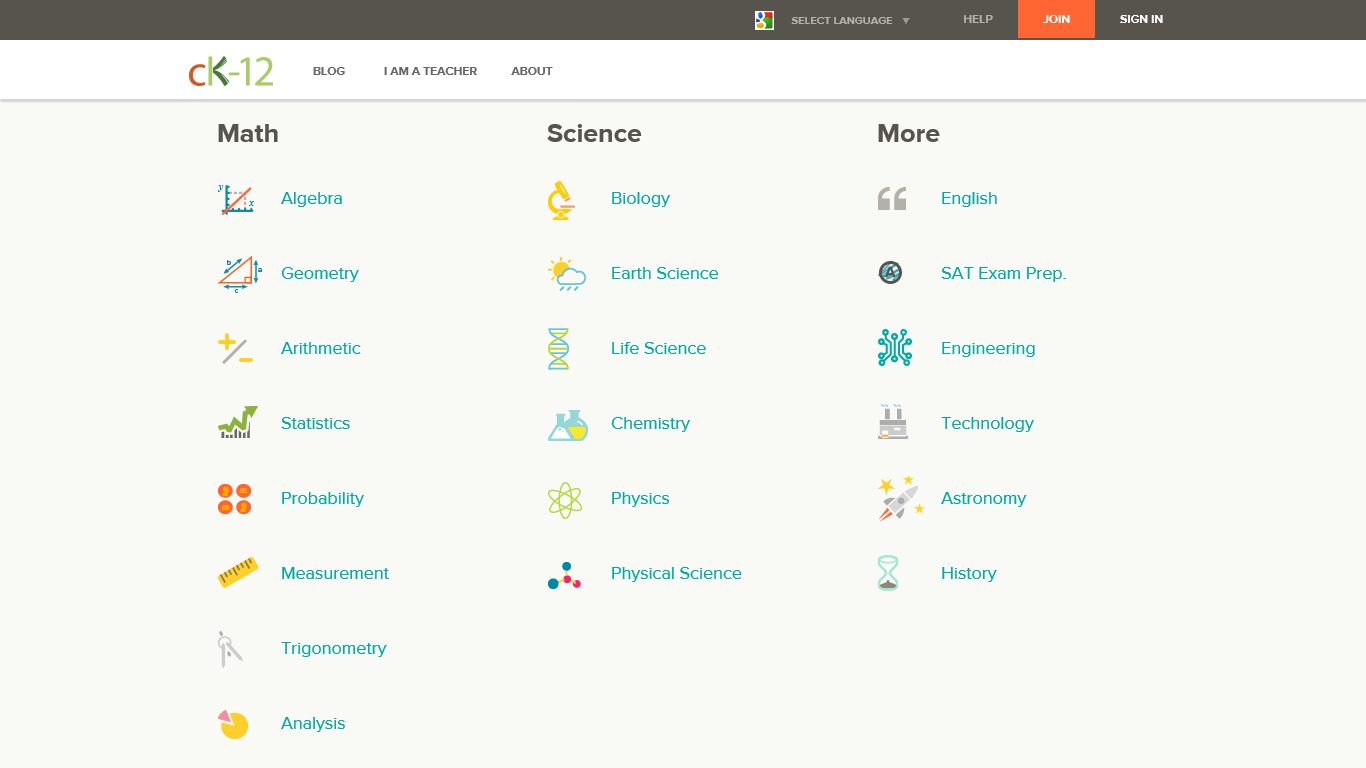Click the Physics atom icon
The width and height of the screenshot is (1366, 768).
coord(565,499)
